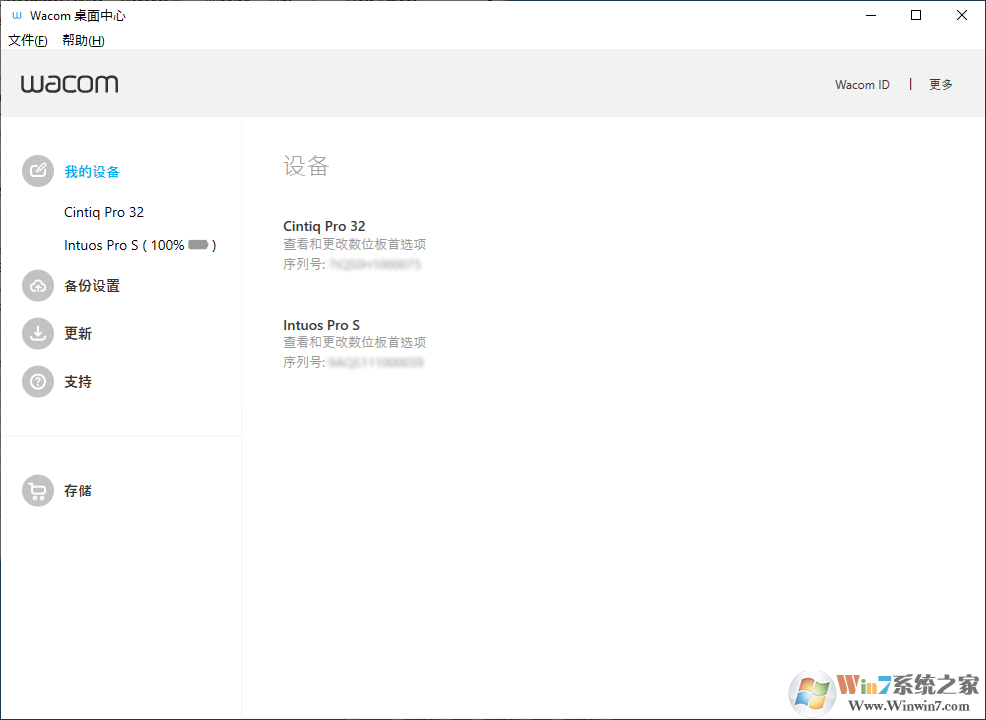The height and width of the screenshot is (720, 986).
Task: Open Intuos Pro S device heading
Action: (321, 325)
